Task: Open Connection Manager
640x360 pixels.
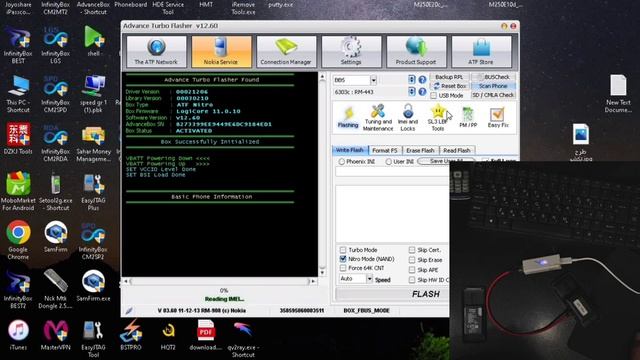Action: [286, 51]
